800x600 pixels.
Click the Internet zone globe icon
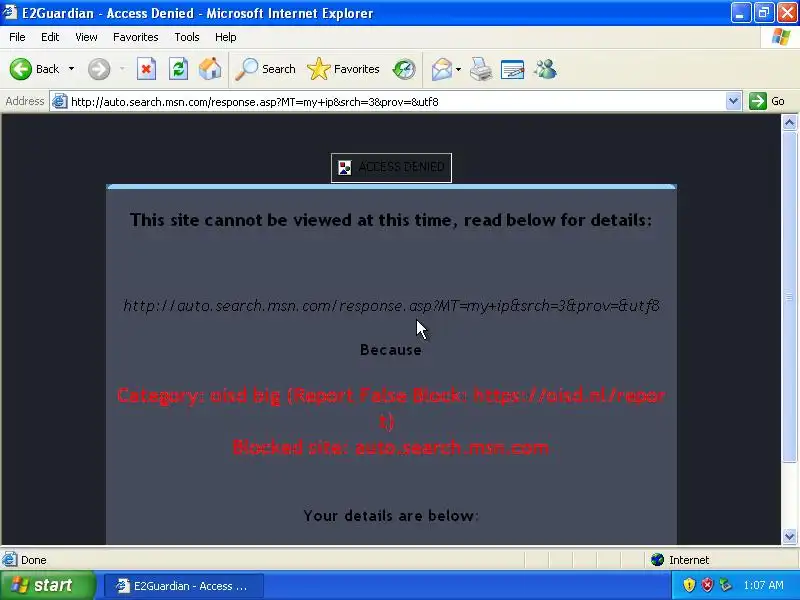[x=657, y=560]
